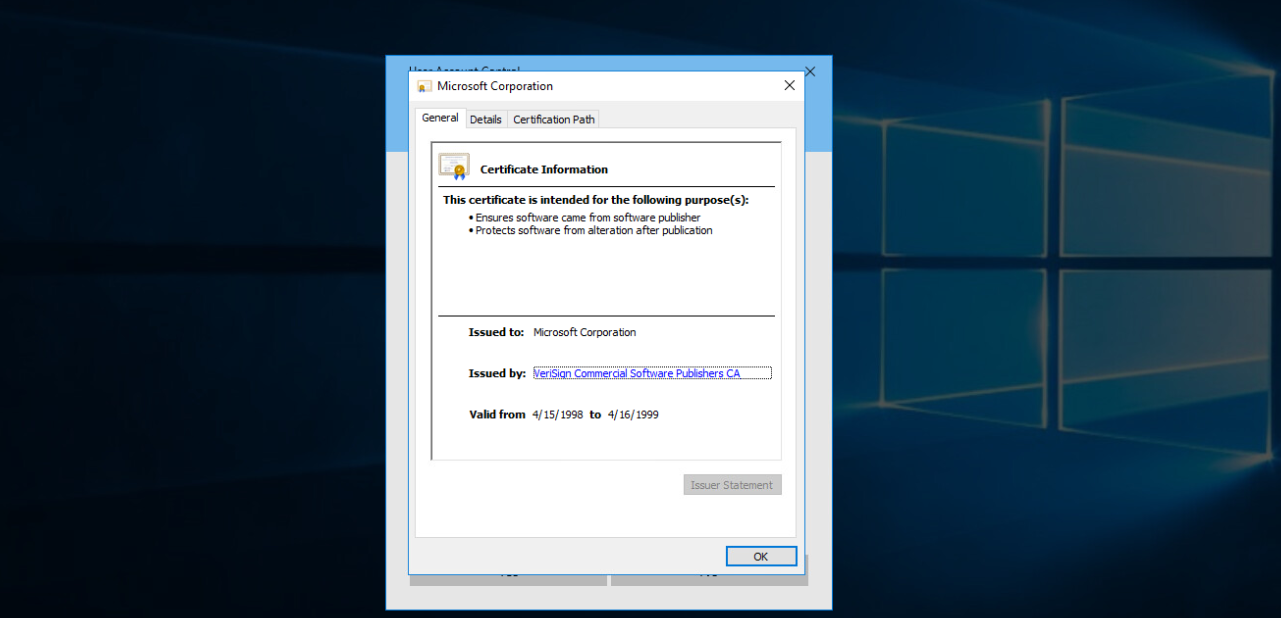The height and width of the screenshot is (618, 1281).
Task: Click the 'Valid from' label
Action: tap(497, 414)
